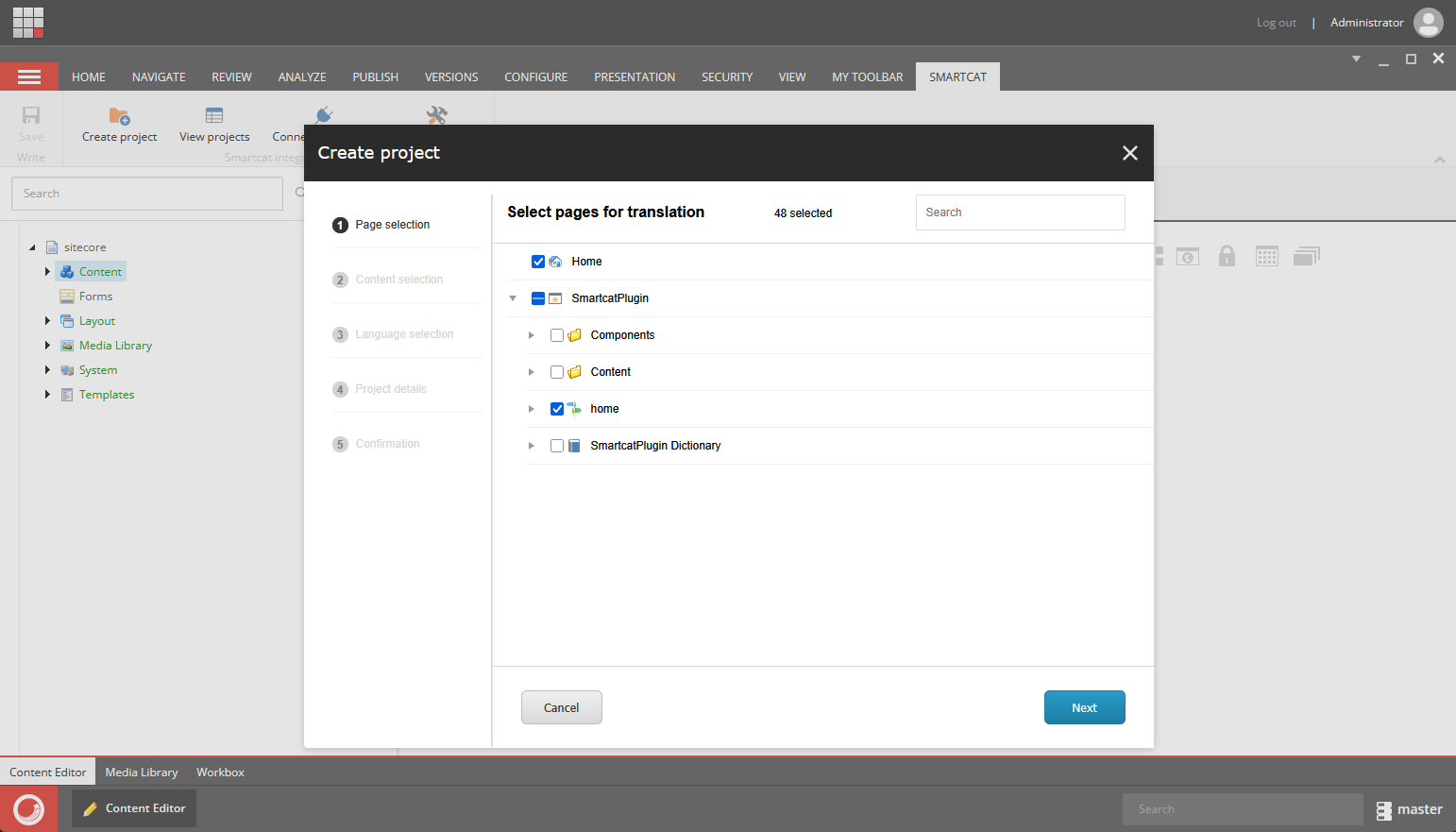Expand the Content node in dialog

(532, 372)
